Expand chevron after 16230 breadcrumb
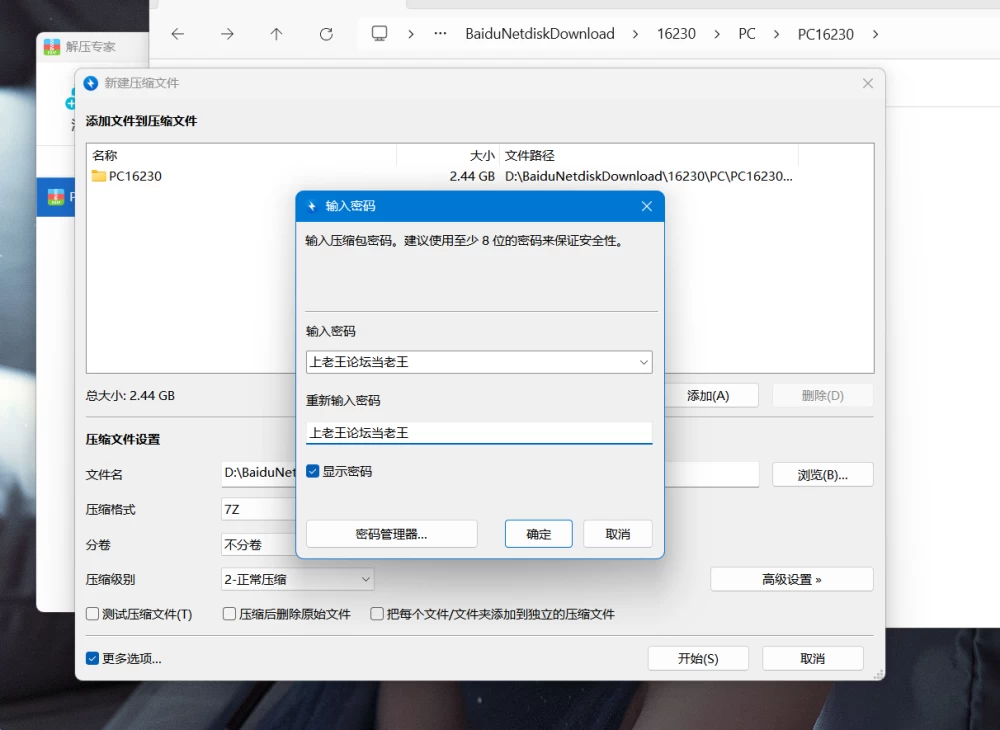1000x730 pixels. click(x=717, y=34)
